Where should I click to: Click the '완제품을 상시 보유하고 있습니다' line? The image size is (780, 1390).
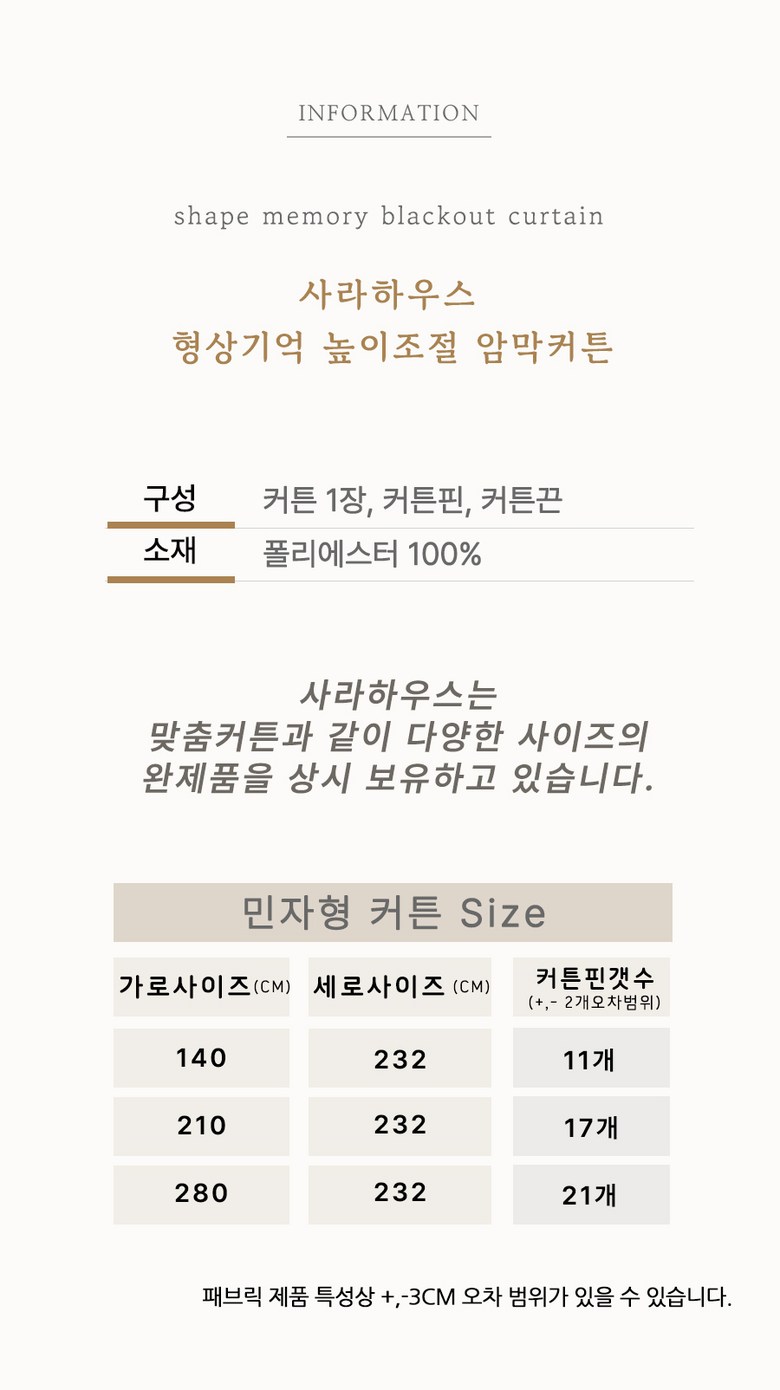click(x=397, y=778)
